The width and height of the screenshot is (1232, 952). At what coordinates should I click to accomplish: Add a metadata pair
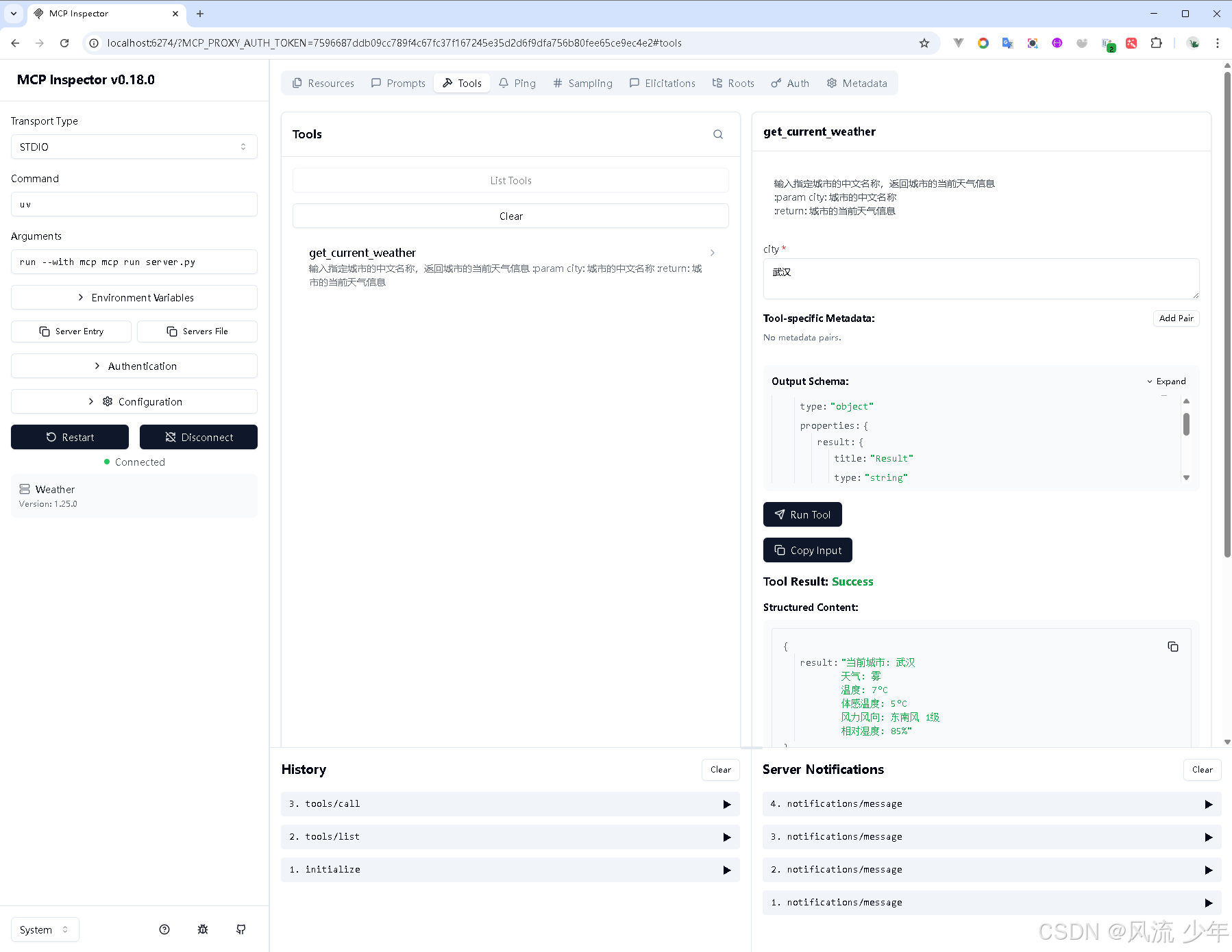[x=1176, y=318]
